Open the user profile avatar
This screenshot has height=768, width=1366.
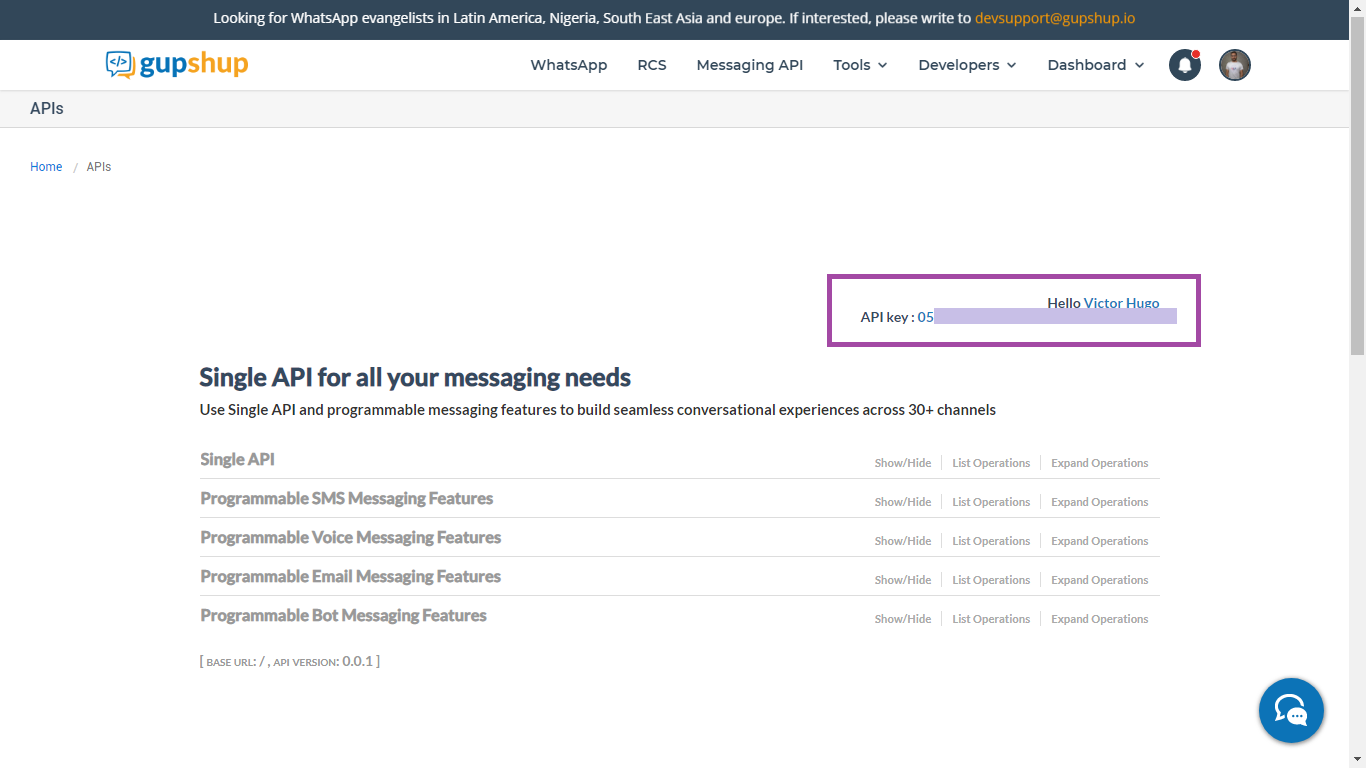(1235, 65)
